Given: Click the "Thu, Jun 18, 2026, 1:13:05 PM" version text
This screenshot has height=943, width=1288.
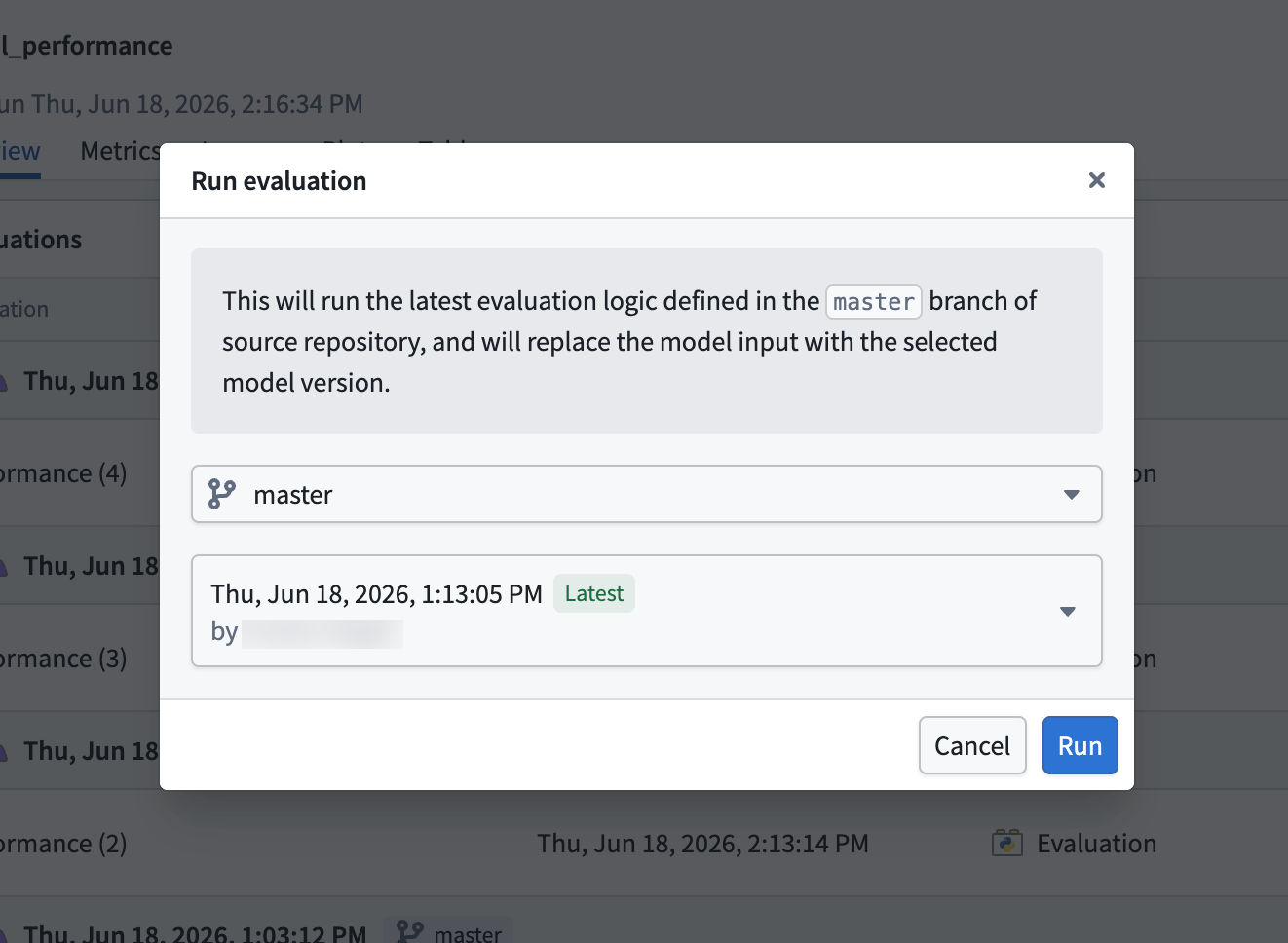Looking at the screenshot, I should pyautogui.click(x=376, y=594).
